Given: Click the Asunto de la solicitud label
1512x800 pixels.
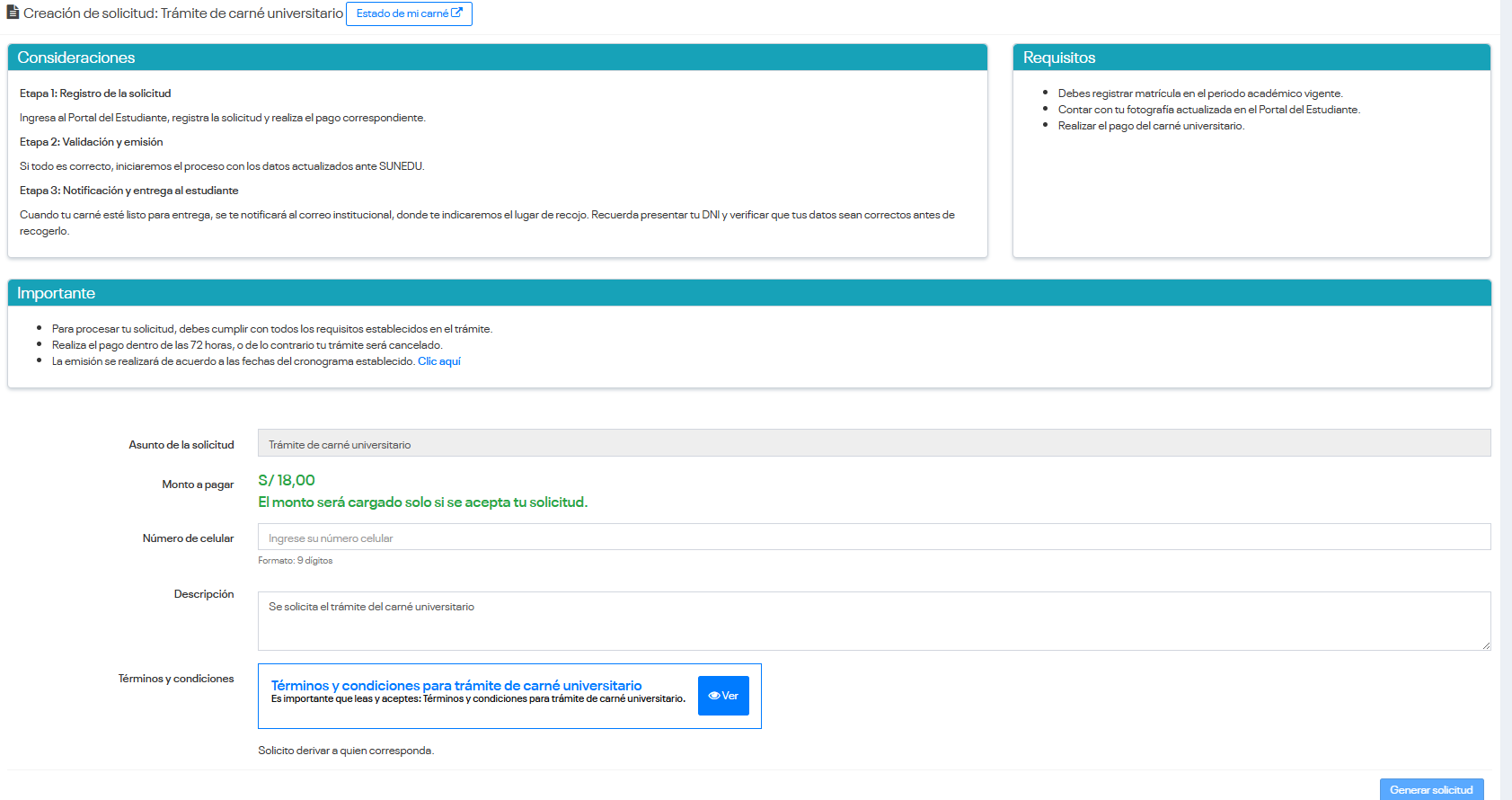Looking at the screenshot, I should (x=181, y=445).
